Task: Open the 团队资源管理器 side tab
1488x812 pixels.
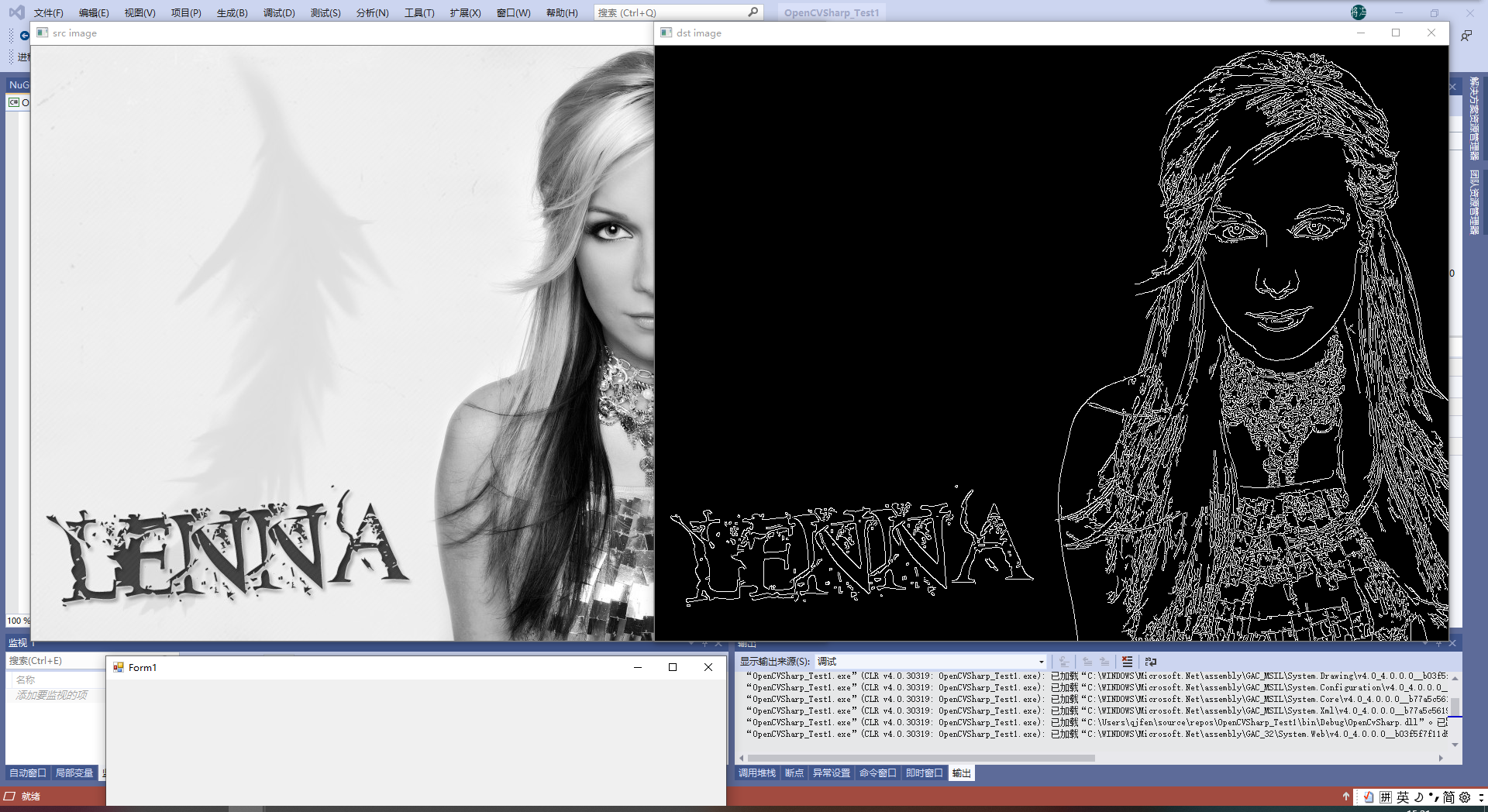Action: pyautogui.click(x=1474, y=201)
